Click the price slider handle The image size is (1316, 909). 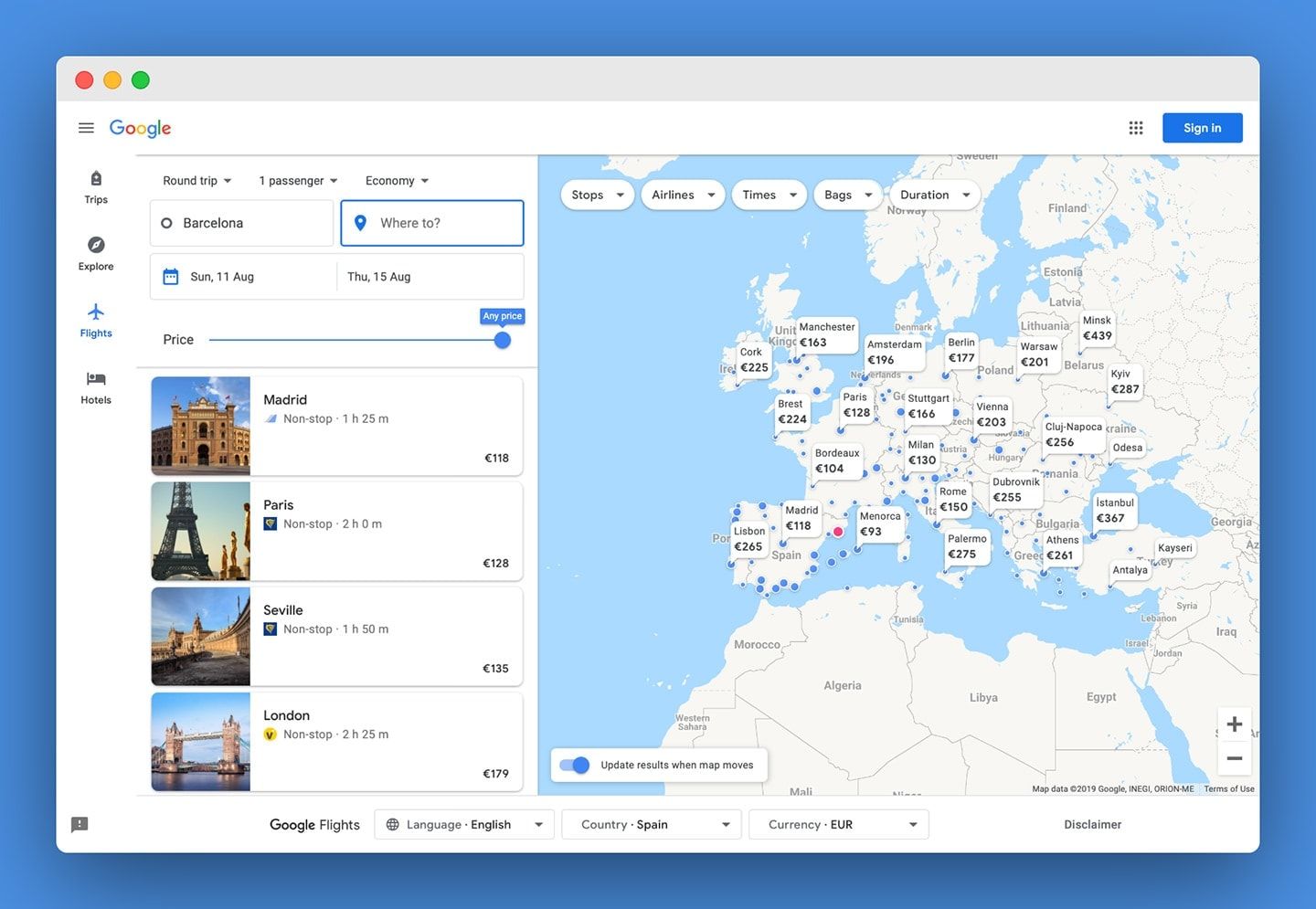(502, 340)
